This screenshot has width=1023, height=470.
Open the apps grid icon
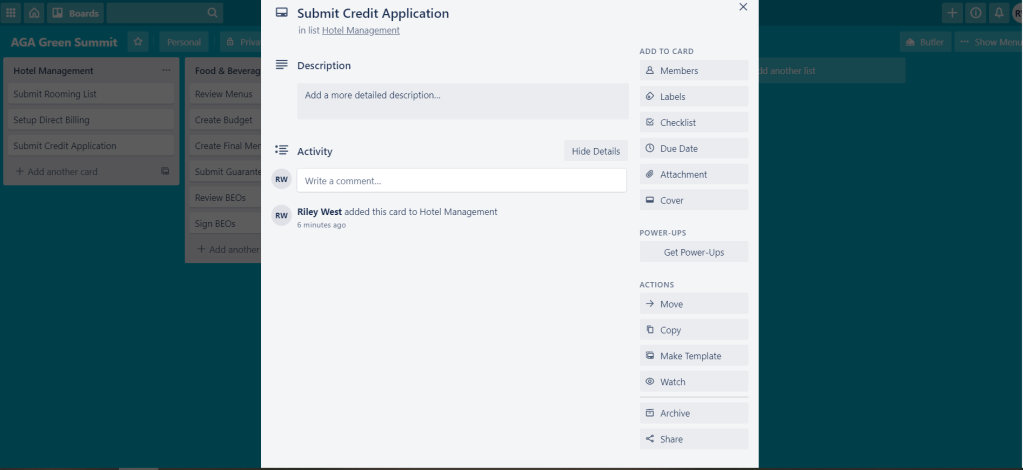tap(11, 13)
